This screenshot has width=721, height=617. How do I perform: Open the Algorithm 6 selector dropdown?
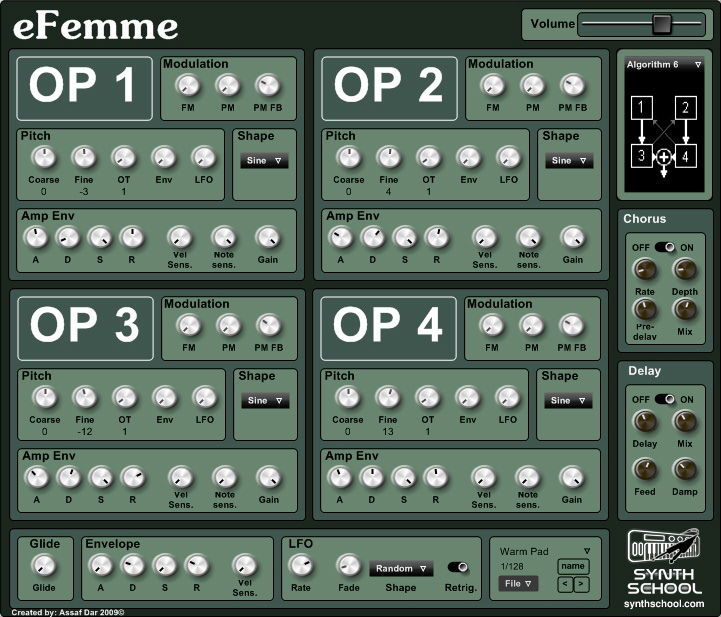(x=664, y=65)
